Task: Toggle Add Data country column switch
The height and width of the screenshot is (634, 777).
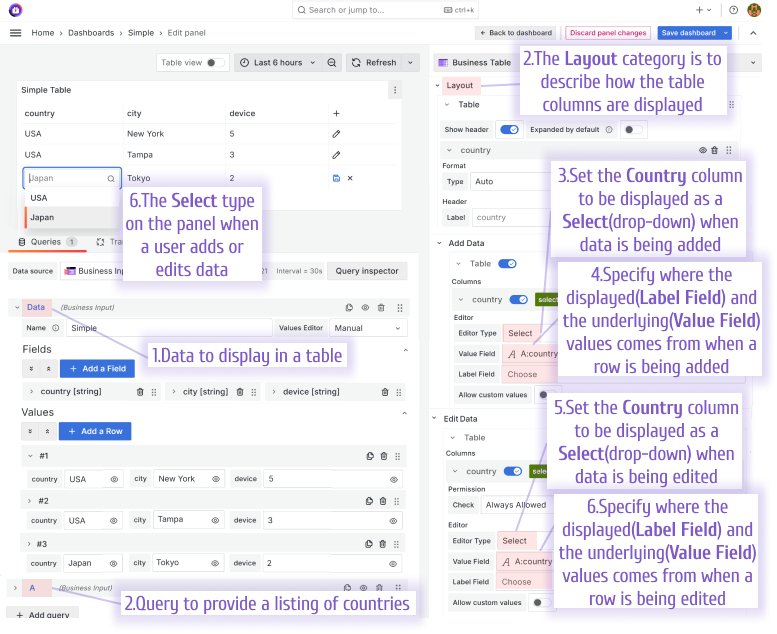Action: tap(518, 299)
